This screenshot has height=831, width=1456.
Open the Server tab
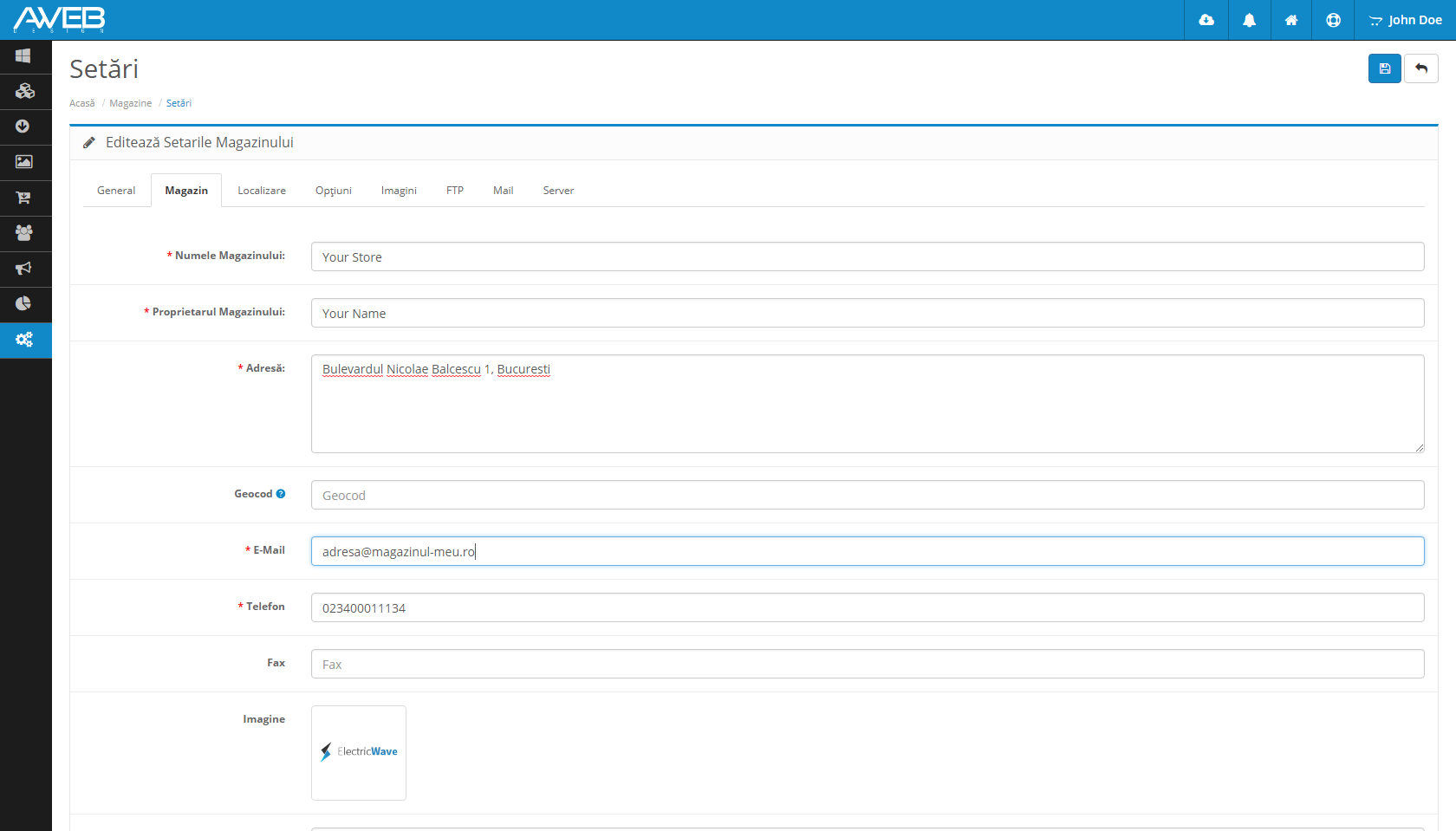click(x=558, y=191)
